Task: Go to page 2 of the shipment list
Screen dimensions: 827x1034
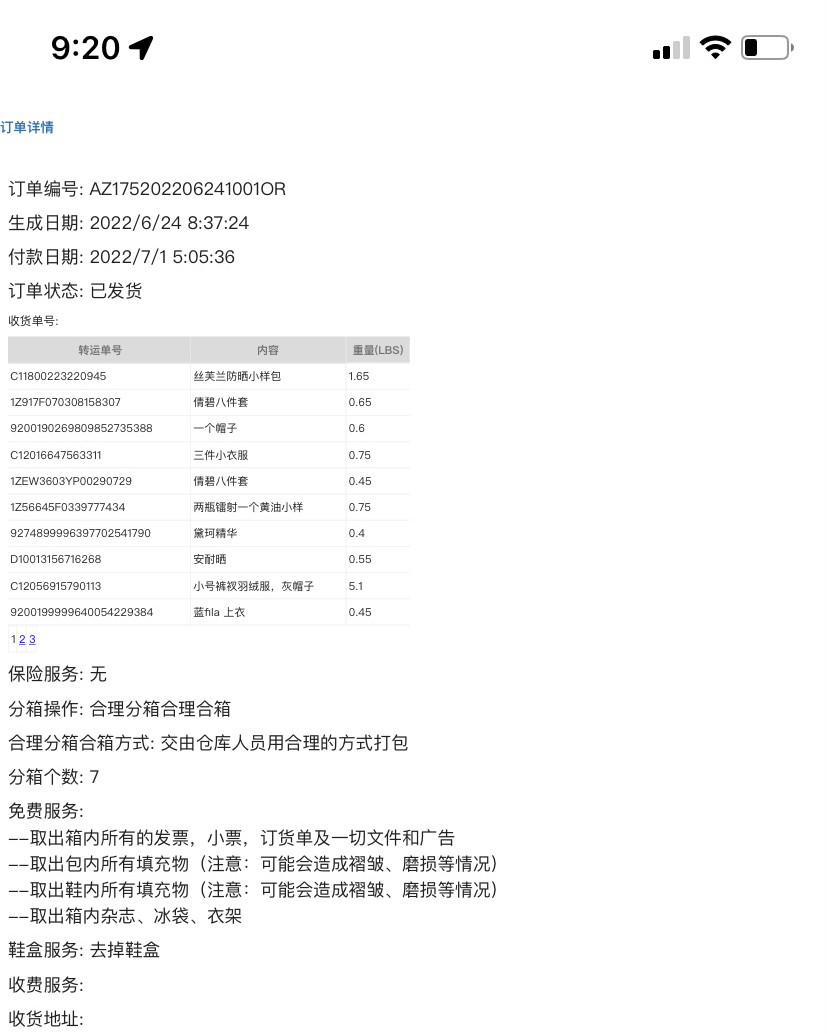Action: (x=22, y=639)
